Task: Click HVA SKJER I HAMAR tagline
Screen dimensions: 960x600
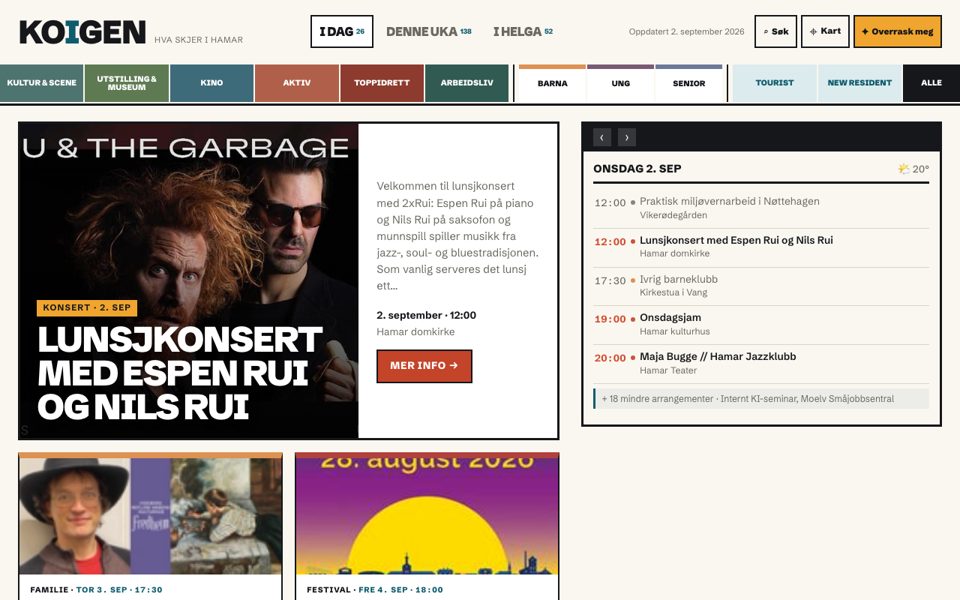Action: point(198,40)
